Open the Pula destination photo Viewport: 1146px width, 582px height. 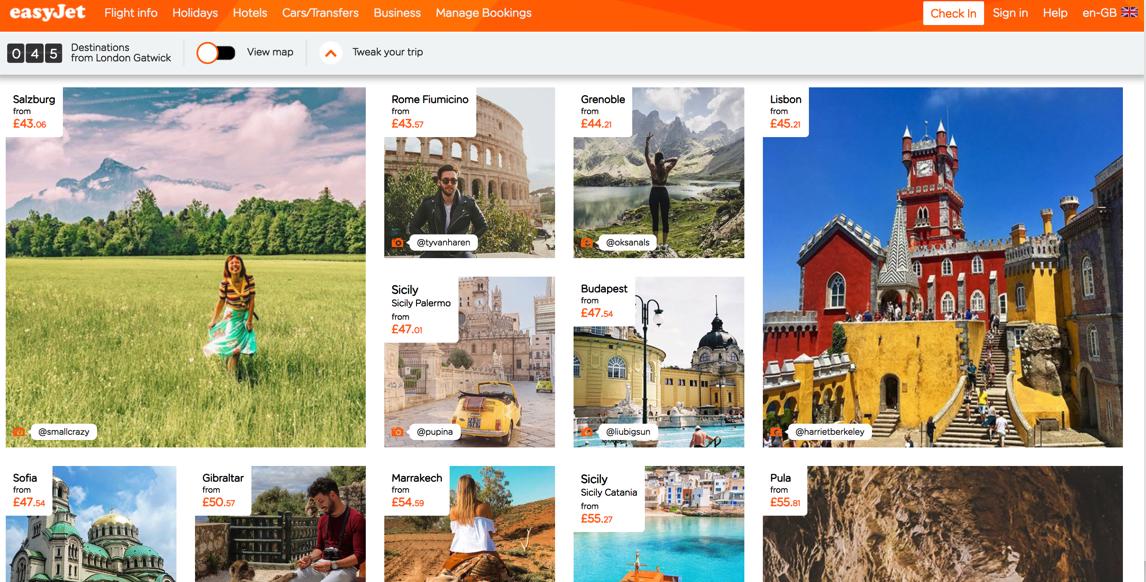tap(943, 524)
